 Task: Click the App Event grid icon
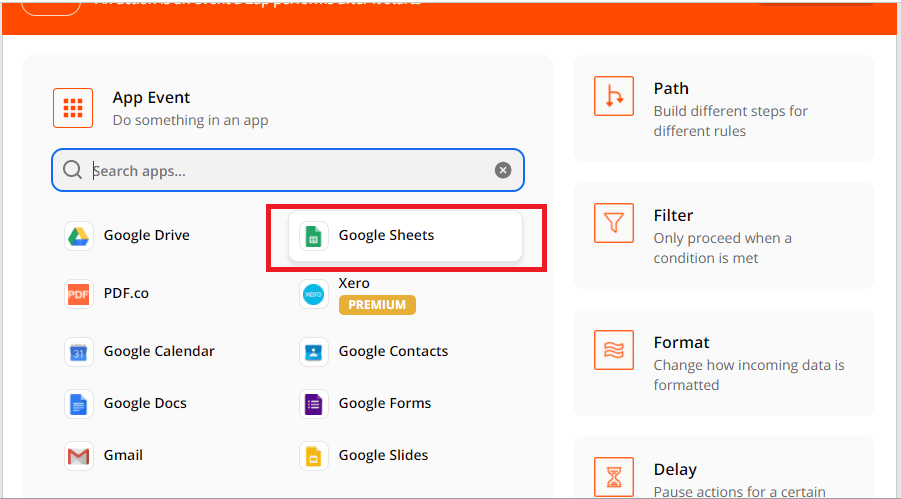point(73,108)
